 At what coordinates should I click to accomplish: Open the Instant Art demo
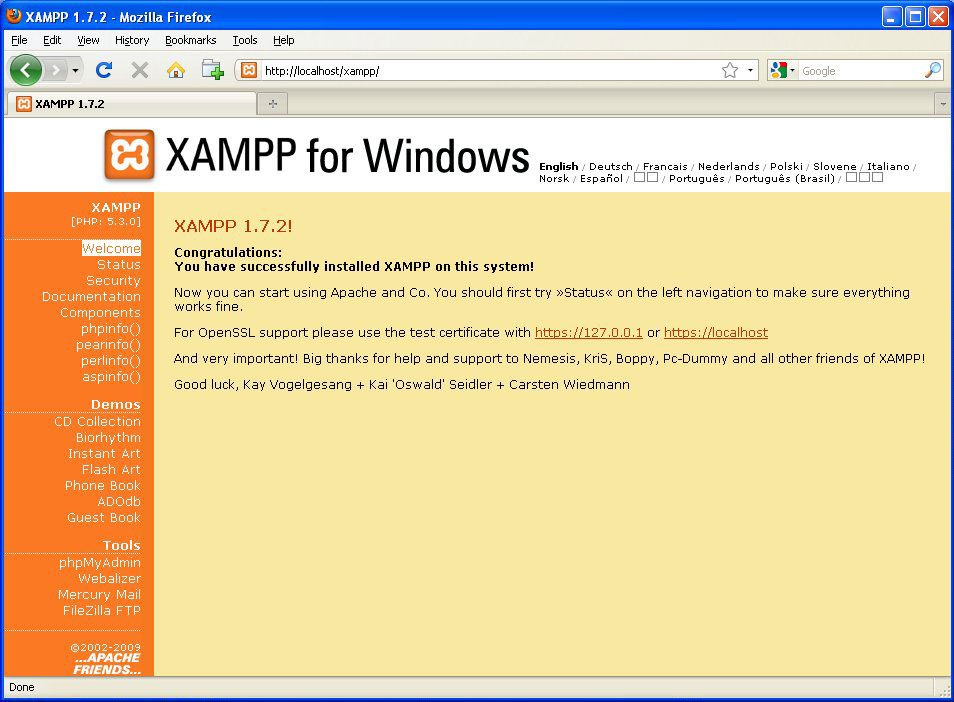(104, 454)
